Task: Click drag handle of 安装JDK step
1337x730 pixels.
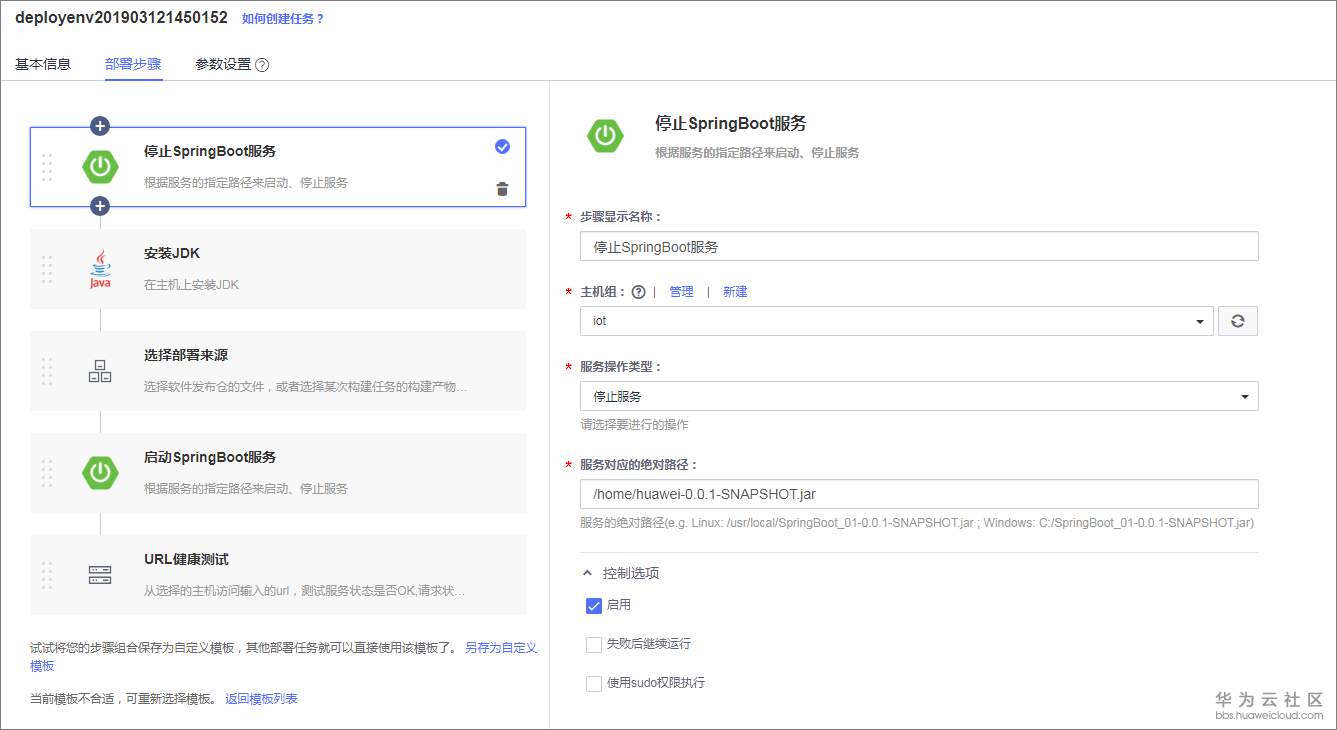Action: point(47,269)
